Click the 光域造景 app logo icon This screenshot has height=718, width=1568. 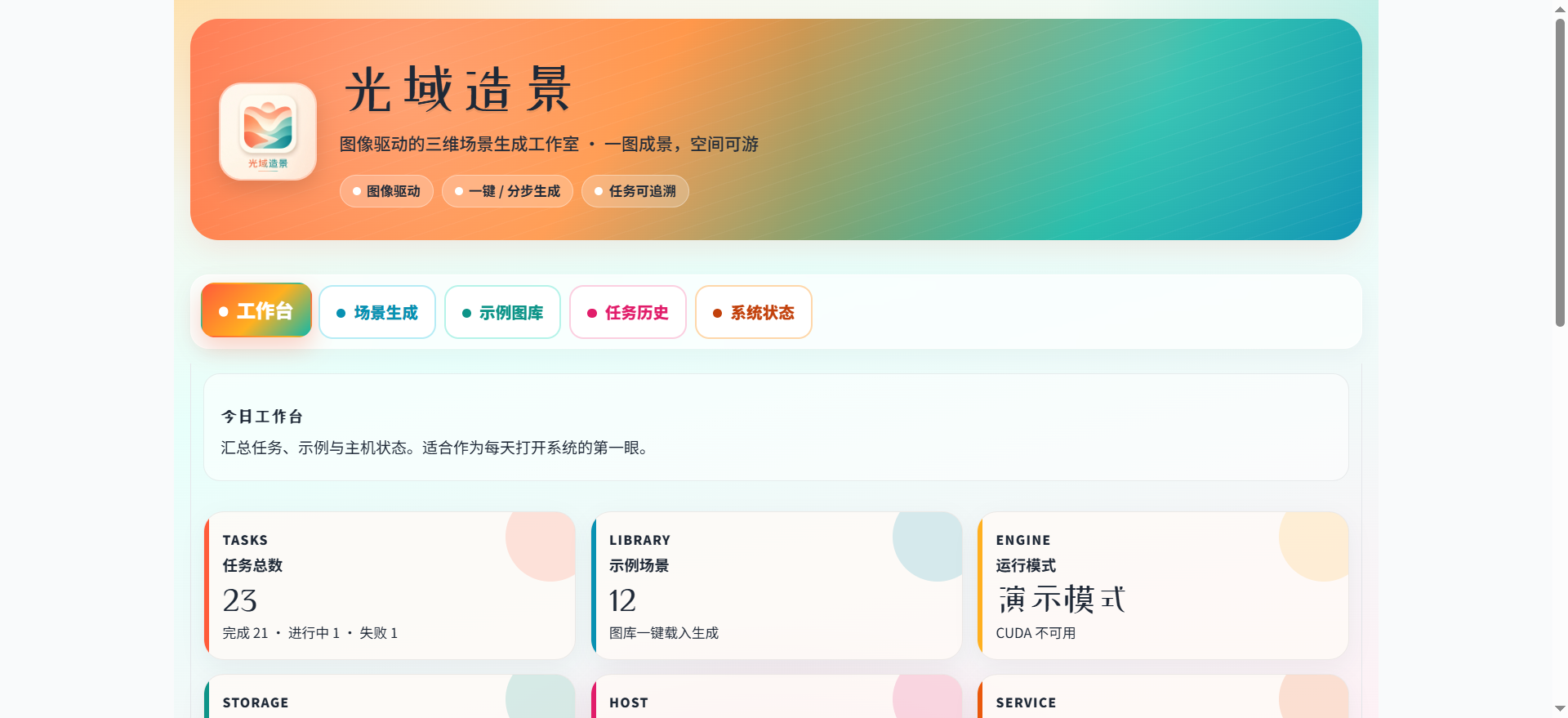[268, 132]
